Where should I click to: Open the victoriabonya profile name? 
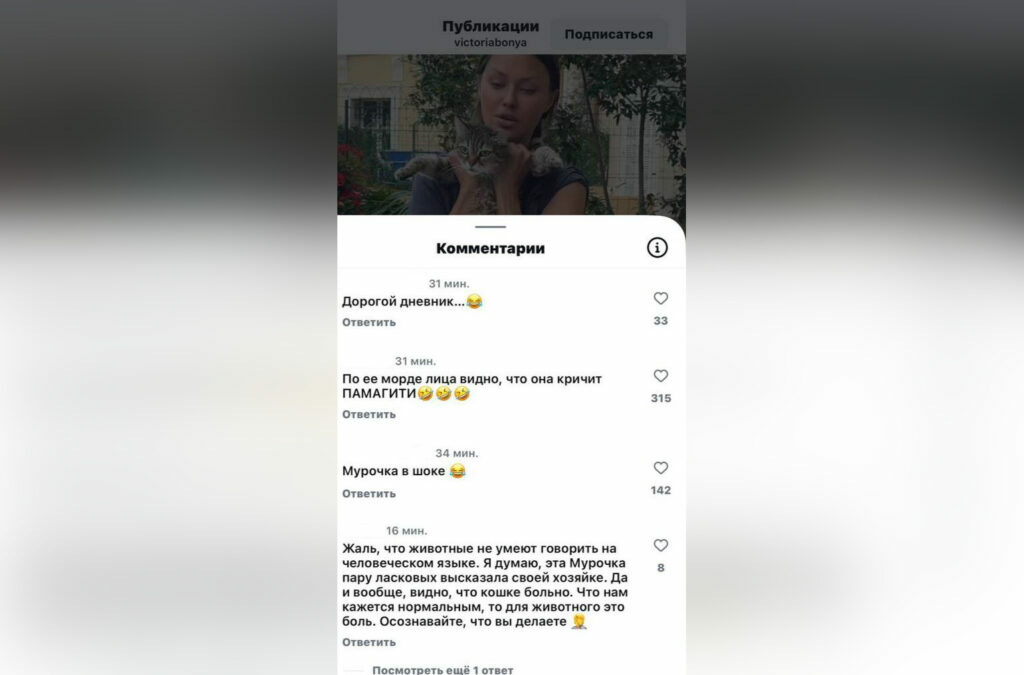pos(490,42)
